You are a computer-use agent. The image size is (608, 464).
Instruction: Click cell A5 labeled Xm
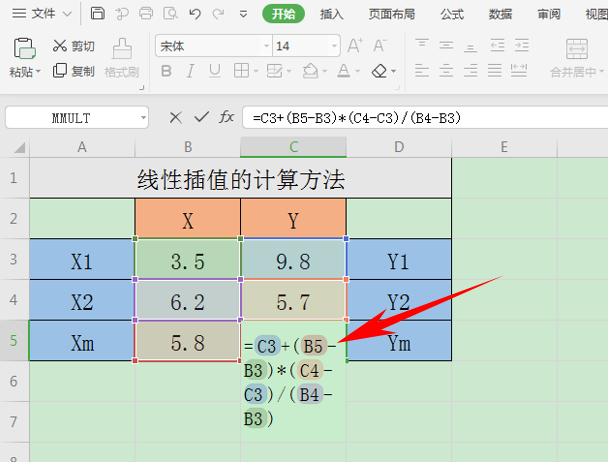[82, 341]
